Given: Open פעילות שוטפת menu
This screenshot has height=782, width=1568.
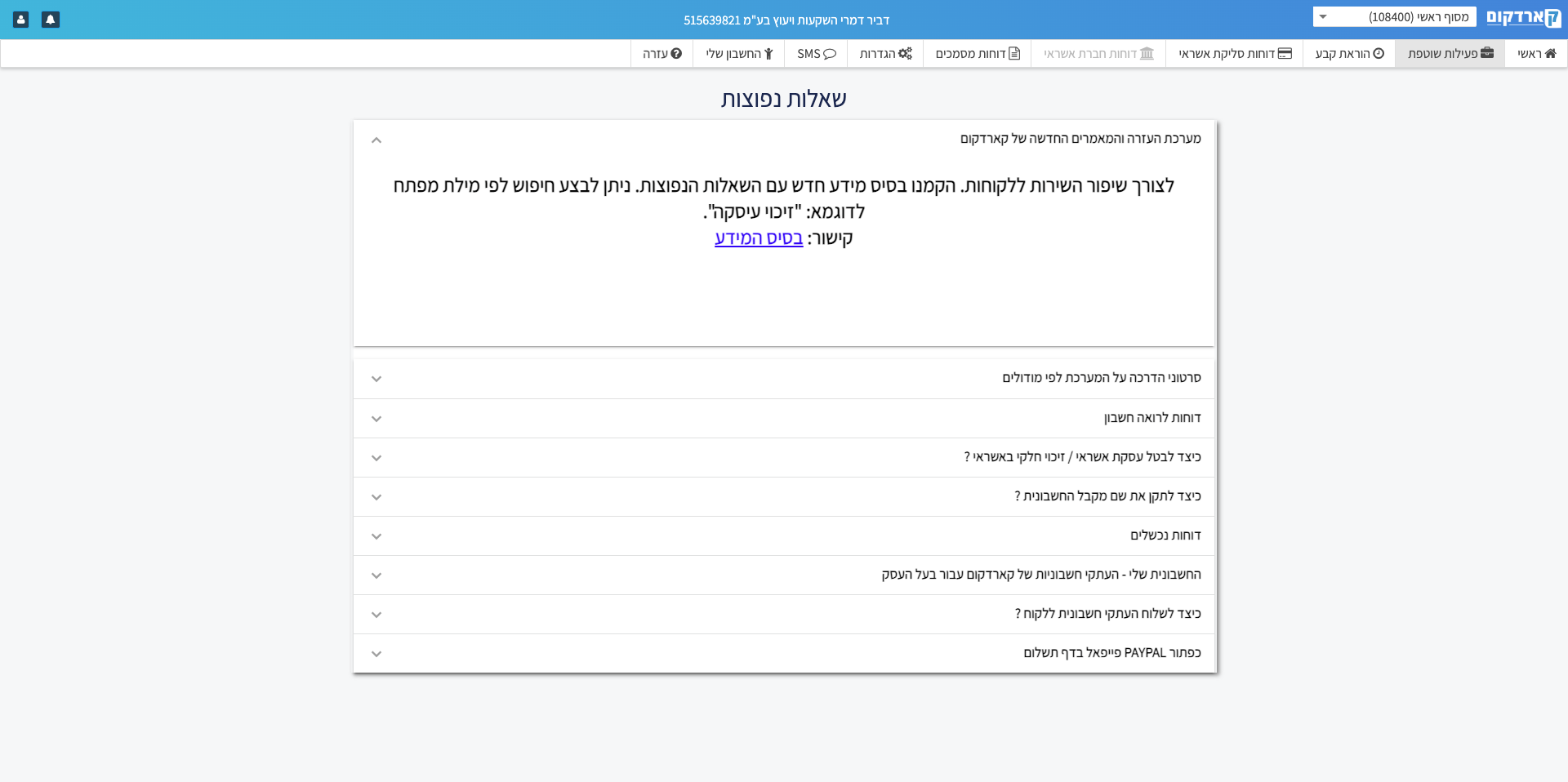Looking at the screenshot, I should coord(1450,54).
